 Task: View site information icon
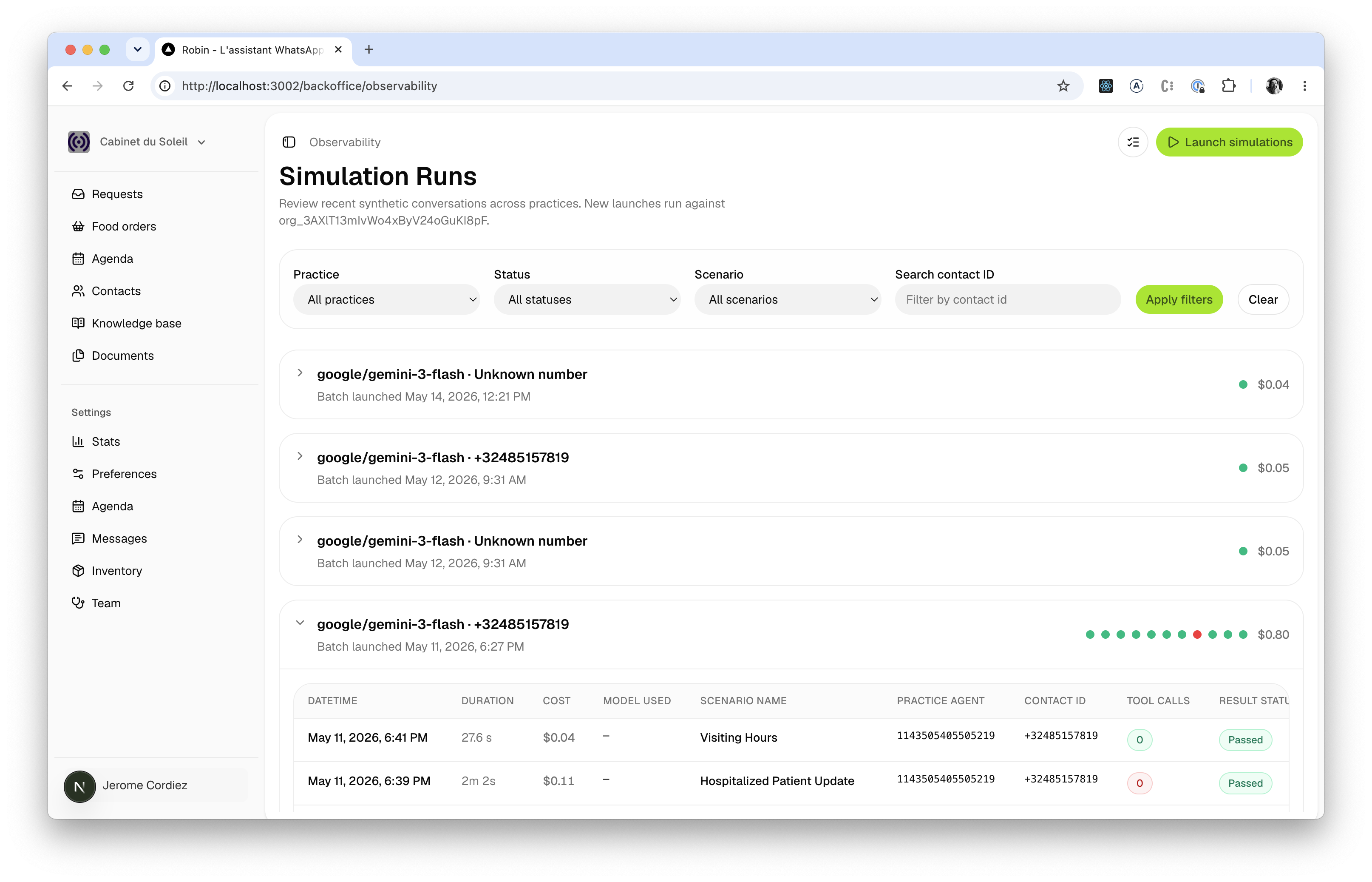coord(165,86)
